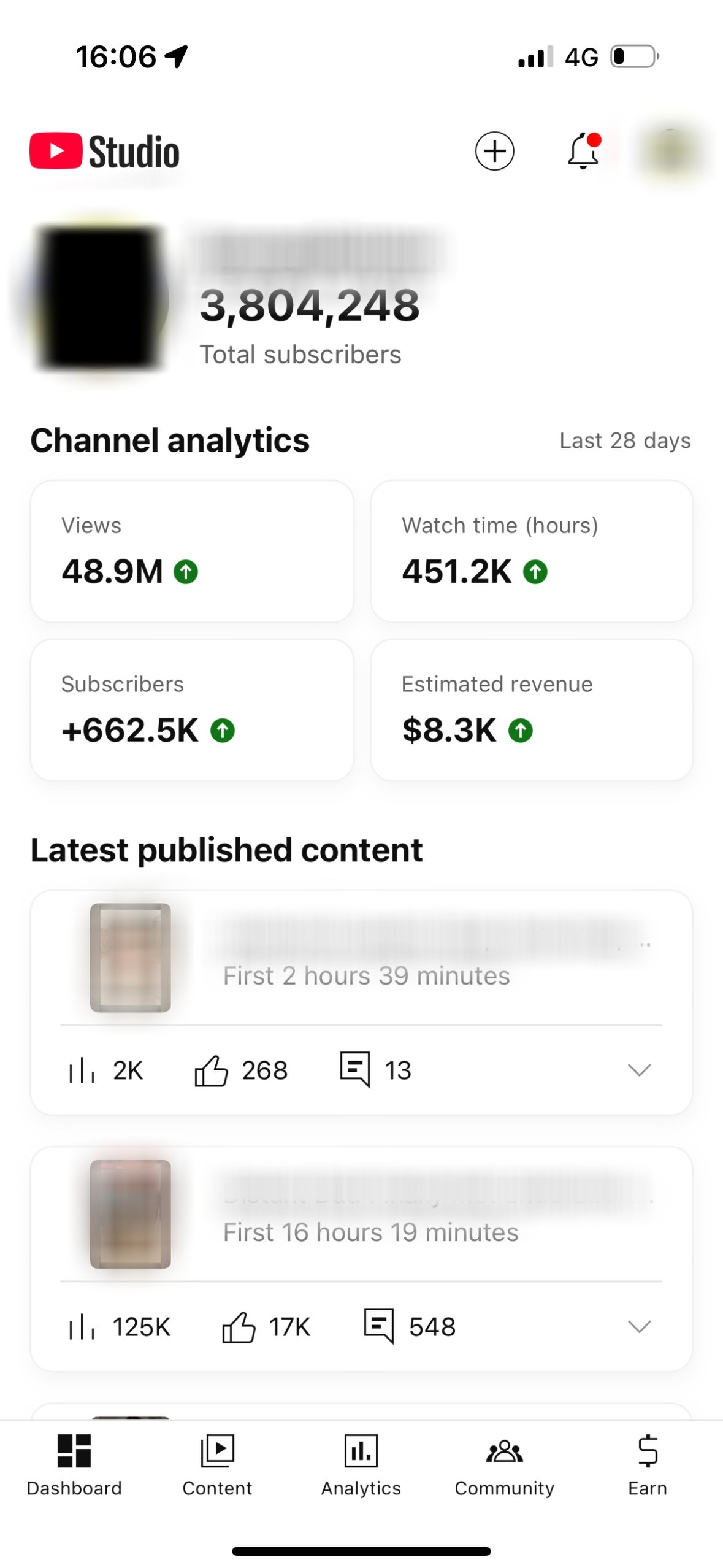Tap views bar icon showing 2K
The image size is (723, 1568).
coord(82,1070)
